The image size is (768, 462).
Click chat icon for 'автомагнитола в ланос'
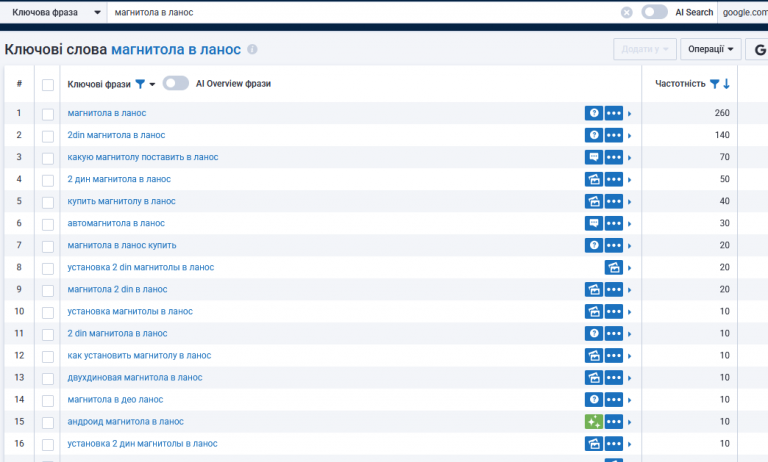tap(594, 223)
